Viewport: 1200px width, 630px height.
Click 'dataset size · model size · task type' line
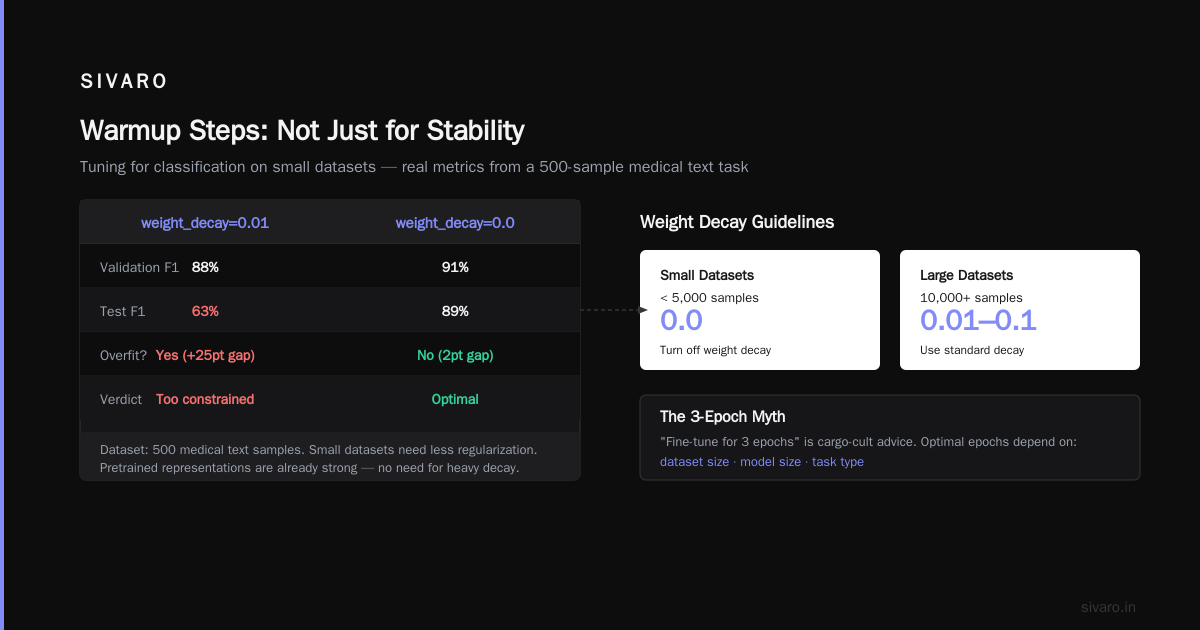tap(762, 462)
